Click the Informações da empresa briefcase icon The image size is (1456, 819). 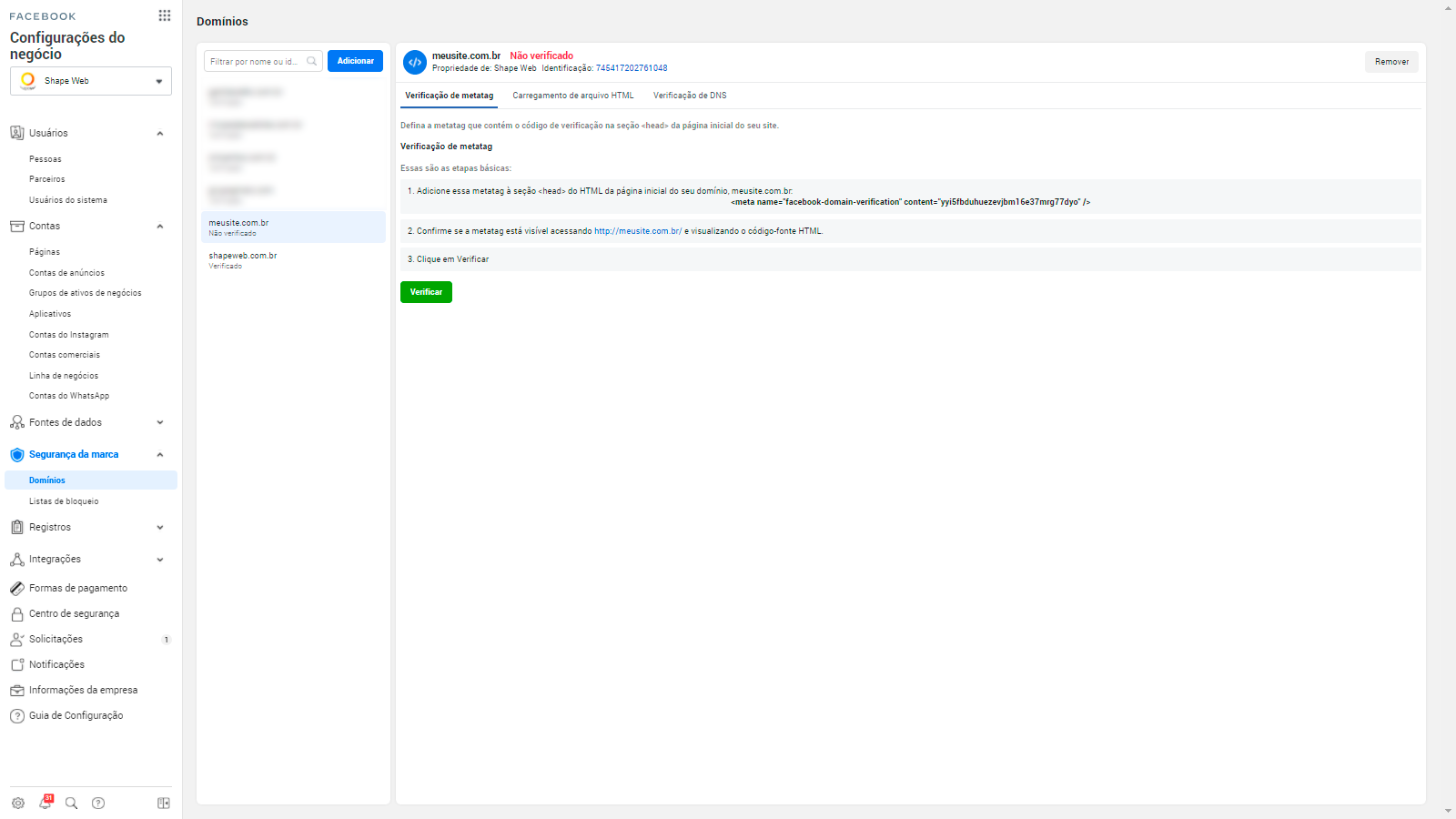coord(17,690)
